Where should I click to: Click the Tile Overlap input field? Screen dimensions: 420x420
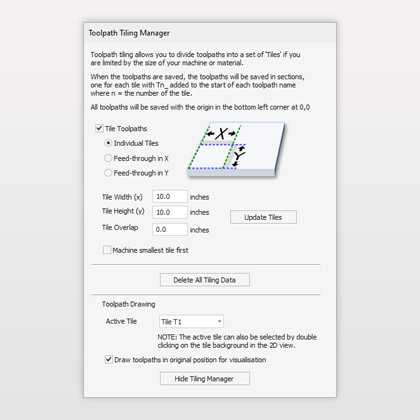coord(170,229)
